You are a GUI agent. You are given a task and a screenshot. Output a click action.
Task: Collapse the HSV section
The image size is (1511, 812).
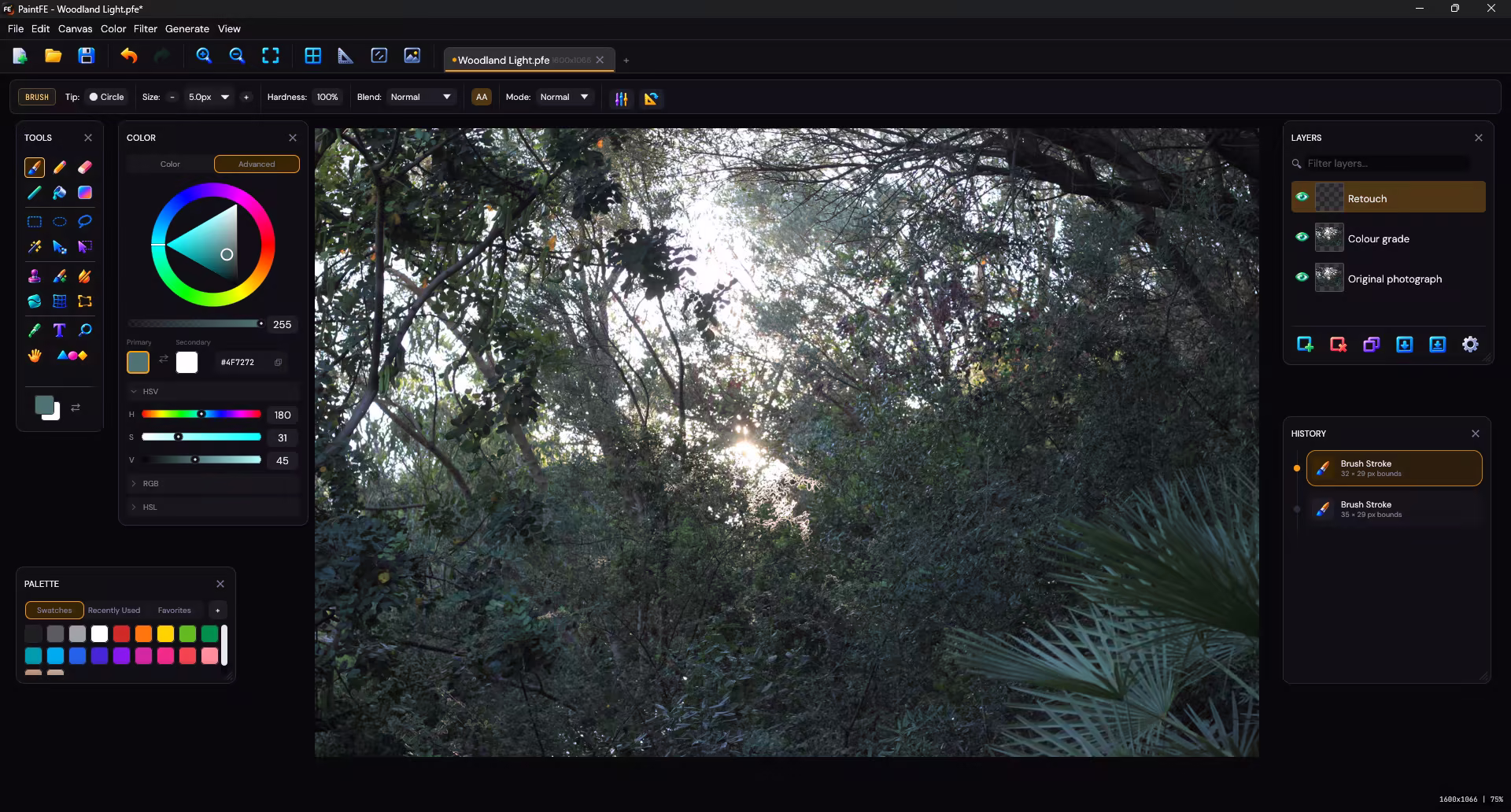[x=213, y=392]
